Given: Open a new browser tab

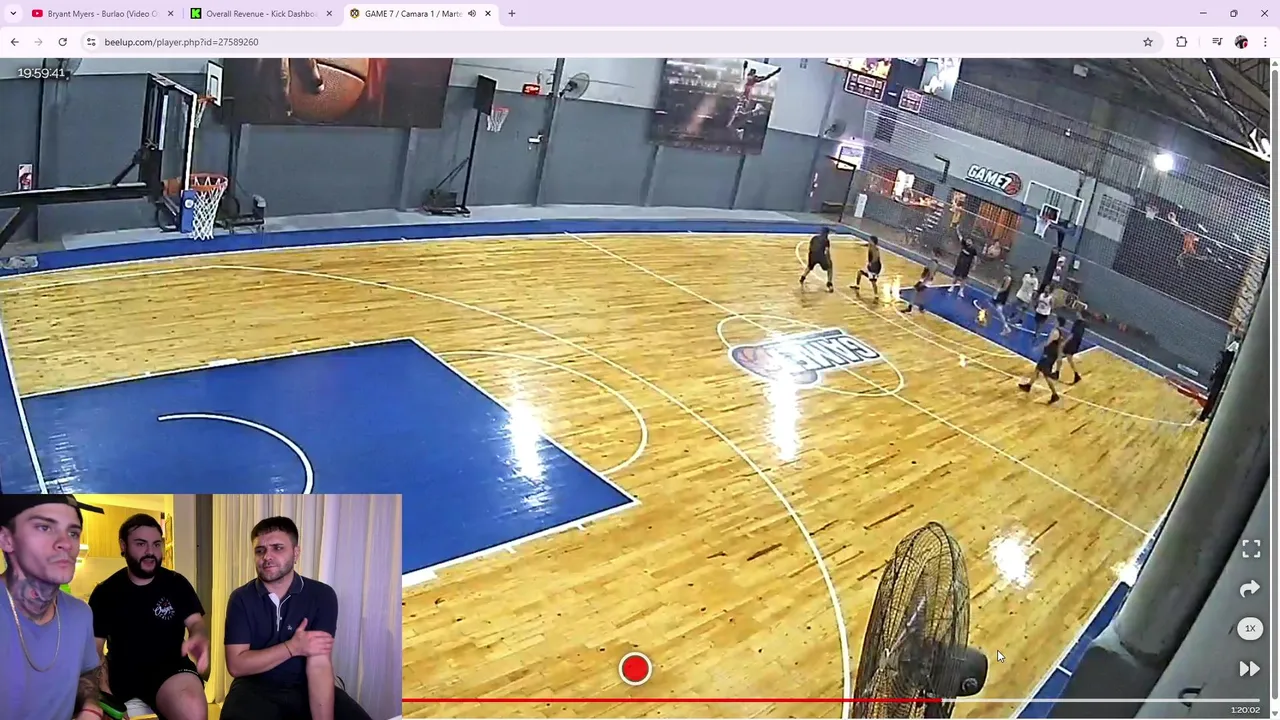Looking at the screenshot, I should [x=512, y=13].
